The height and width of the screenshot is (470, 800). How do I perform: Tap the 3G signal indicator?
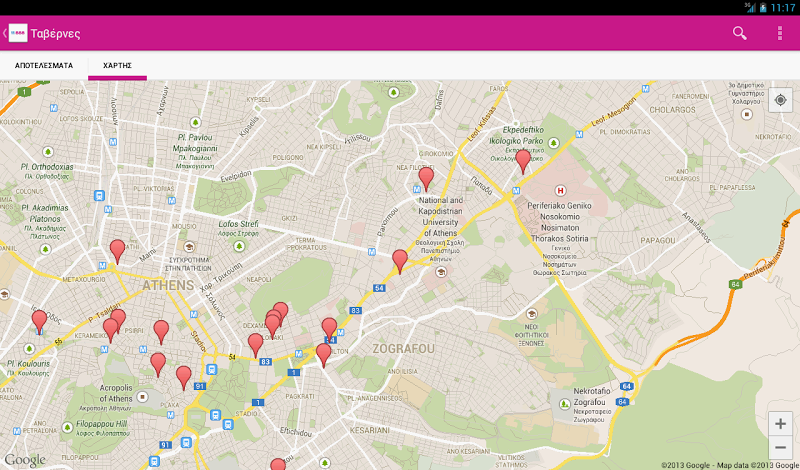click(x=750, y=7)
